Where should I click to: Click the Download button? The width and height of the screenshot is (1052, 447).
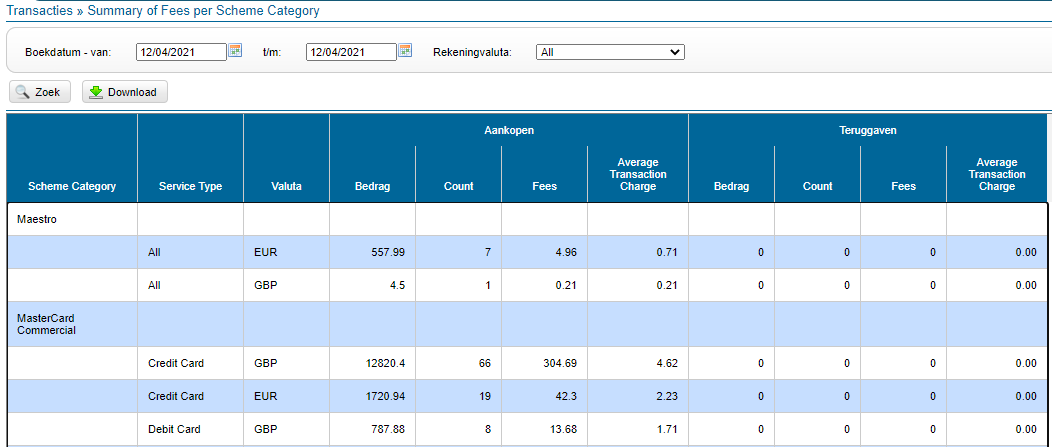[x=124, y=92]
